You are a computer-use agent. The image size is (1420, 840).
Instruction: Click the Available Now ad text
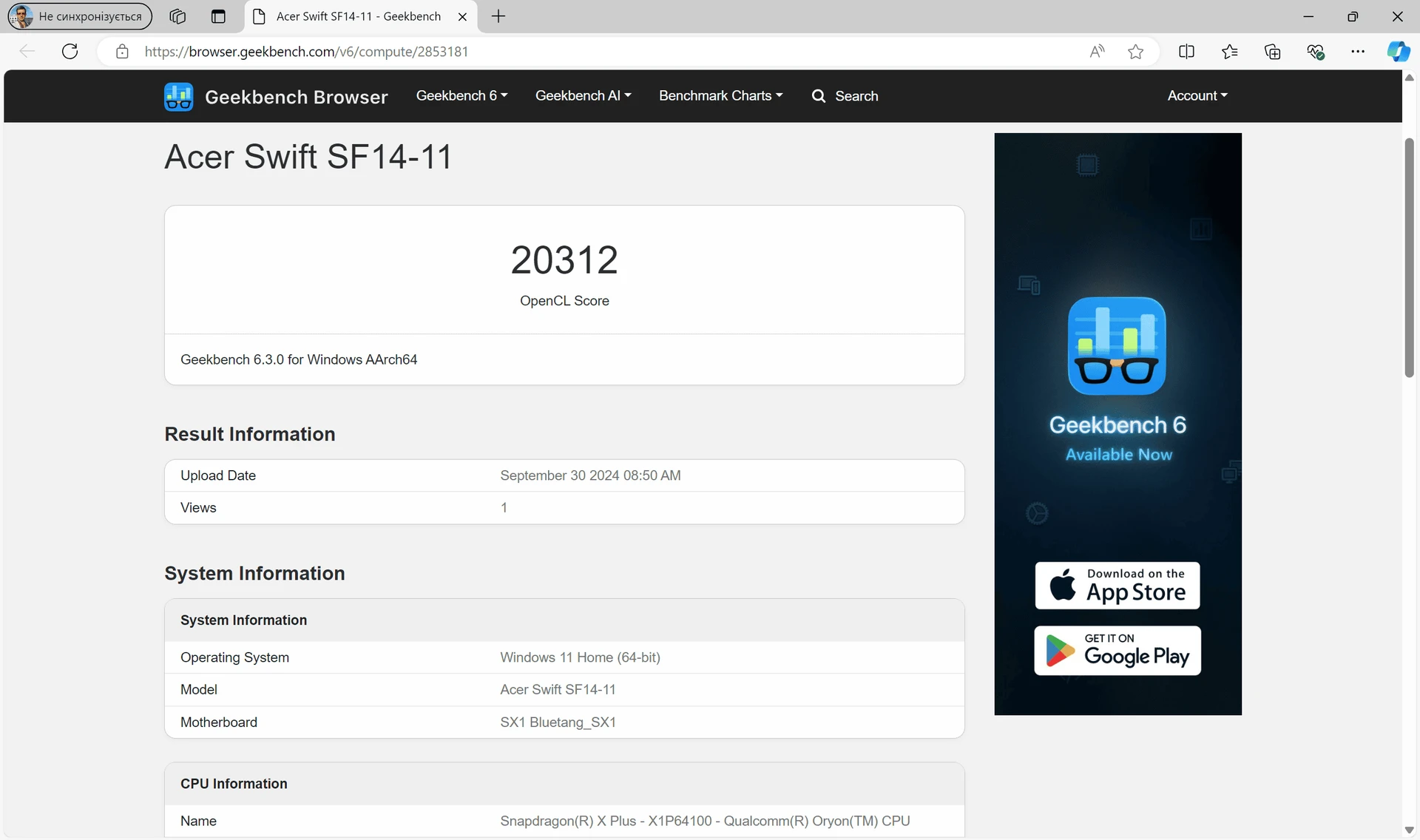1118,455
